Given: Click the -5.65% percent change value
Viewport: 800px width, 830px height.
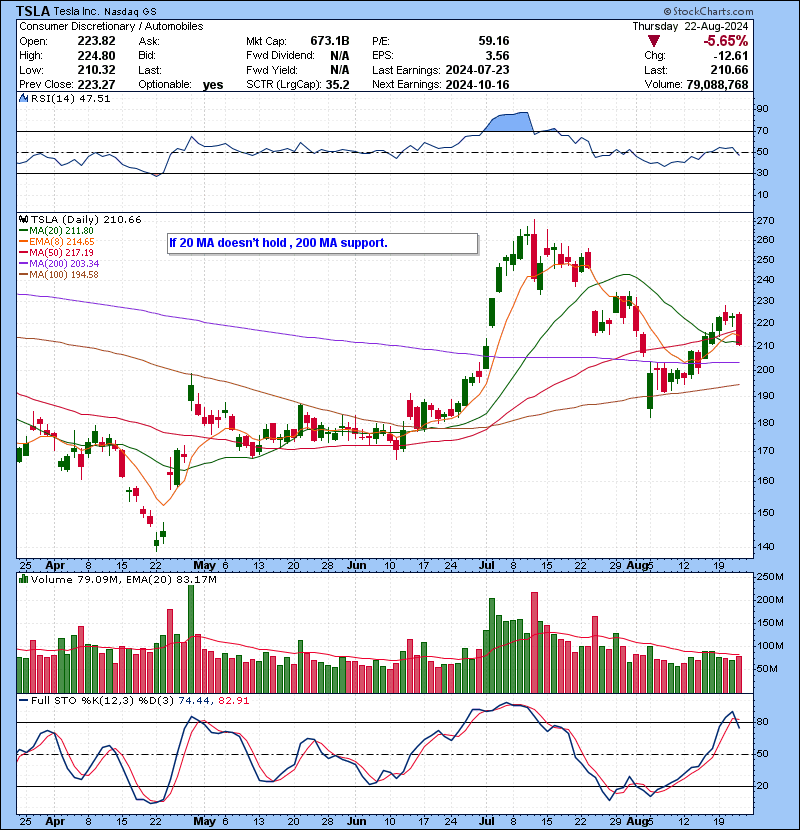Looking at the screenshot, I should coord(725,41).
